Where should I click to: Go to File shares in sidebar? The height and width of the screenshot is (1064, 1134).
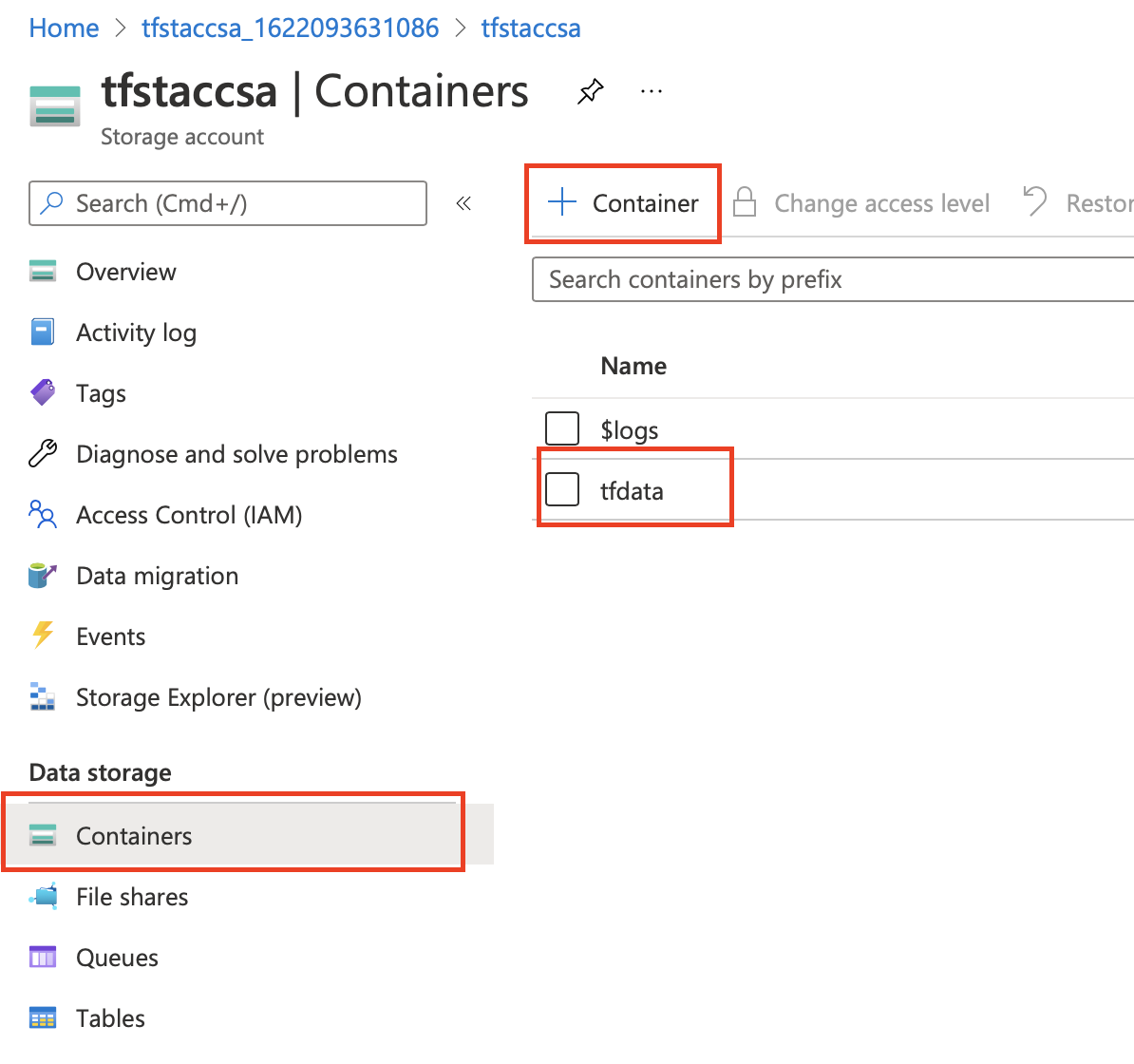coord(132,897)
